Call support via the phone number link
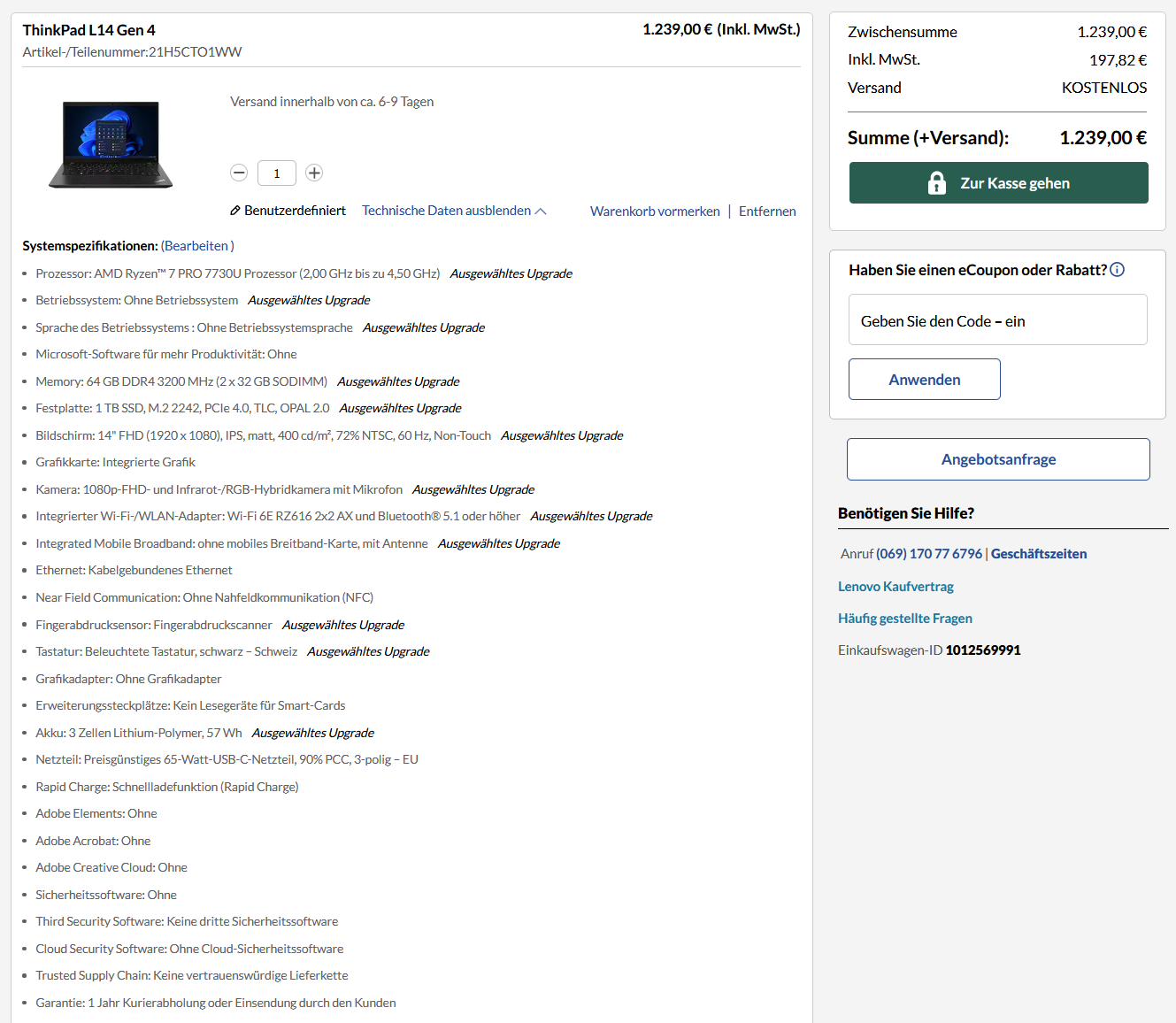Screen dimensions: 1176x1023 pyautogui.click(x=930, y=553)
